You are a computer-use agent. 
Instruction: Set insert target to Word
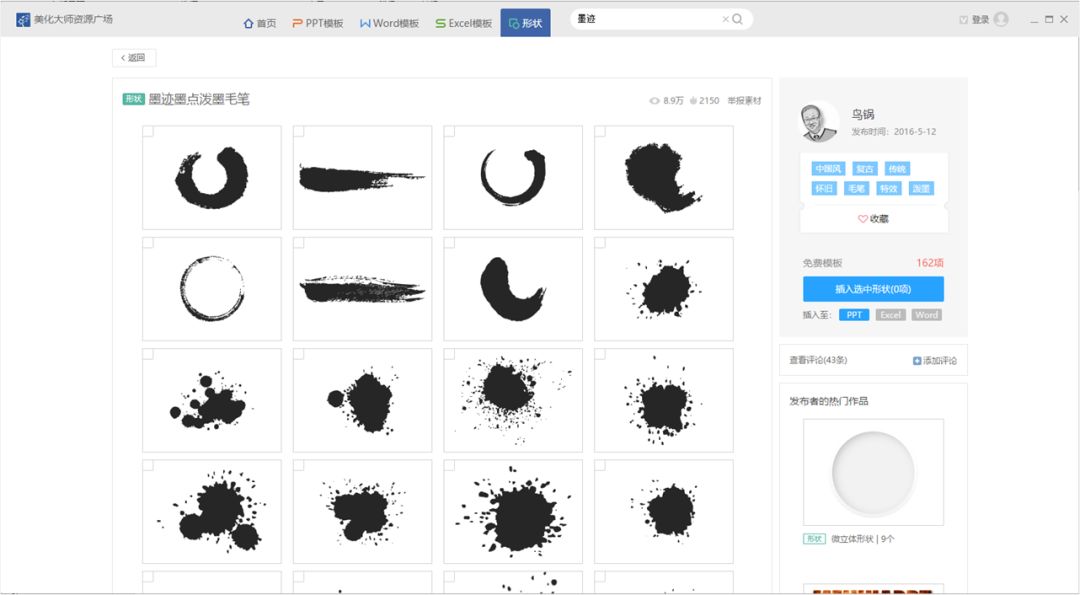point(927,315)
